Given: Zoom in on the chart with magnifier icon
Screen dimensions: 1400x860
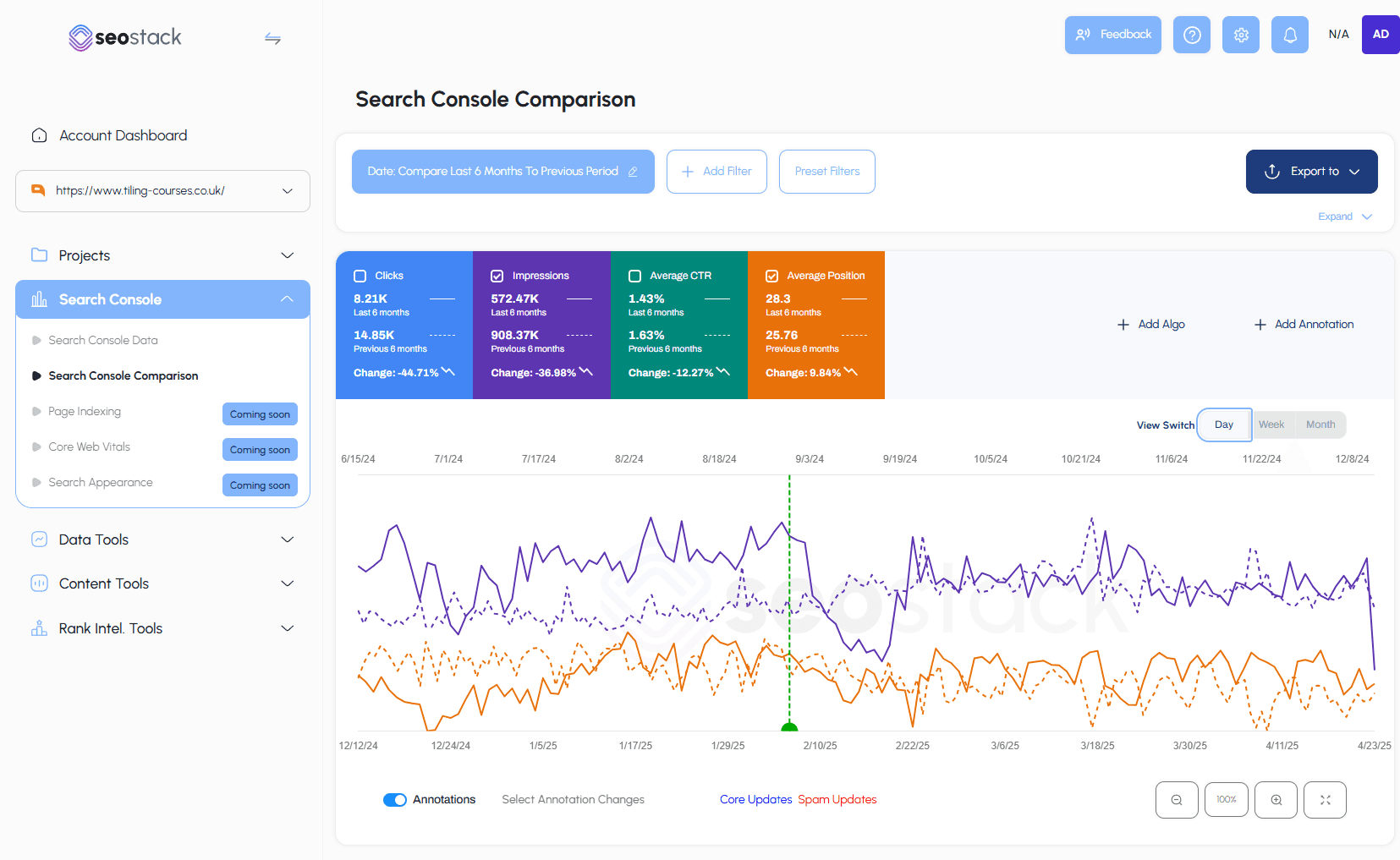Looking at the screenshot, I should [x=1276, y=799].
